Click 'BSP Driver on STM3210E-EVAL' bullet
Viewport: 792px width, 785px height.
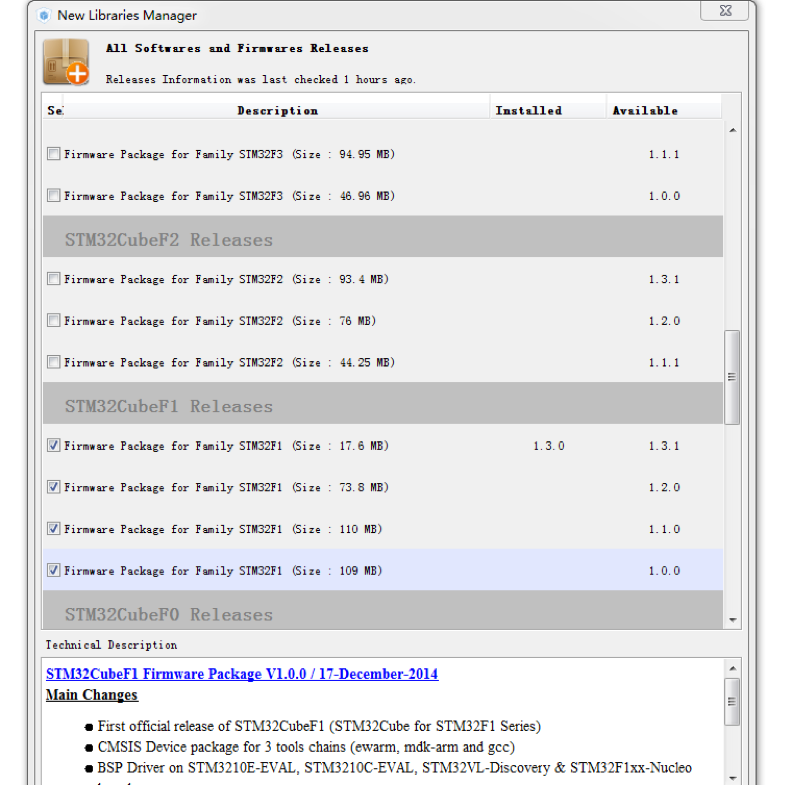(394, 767)
